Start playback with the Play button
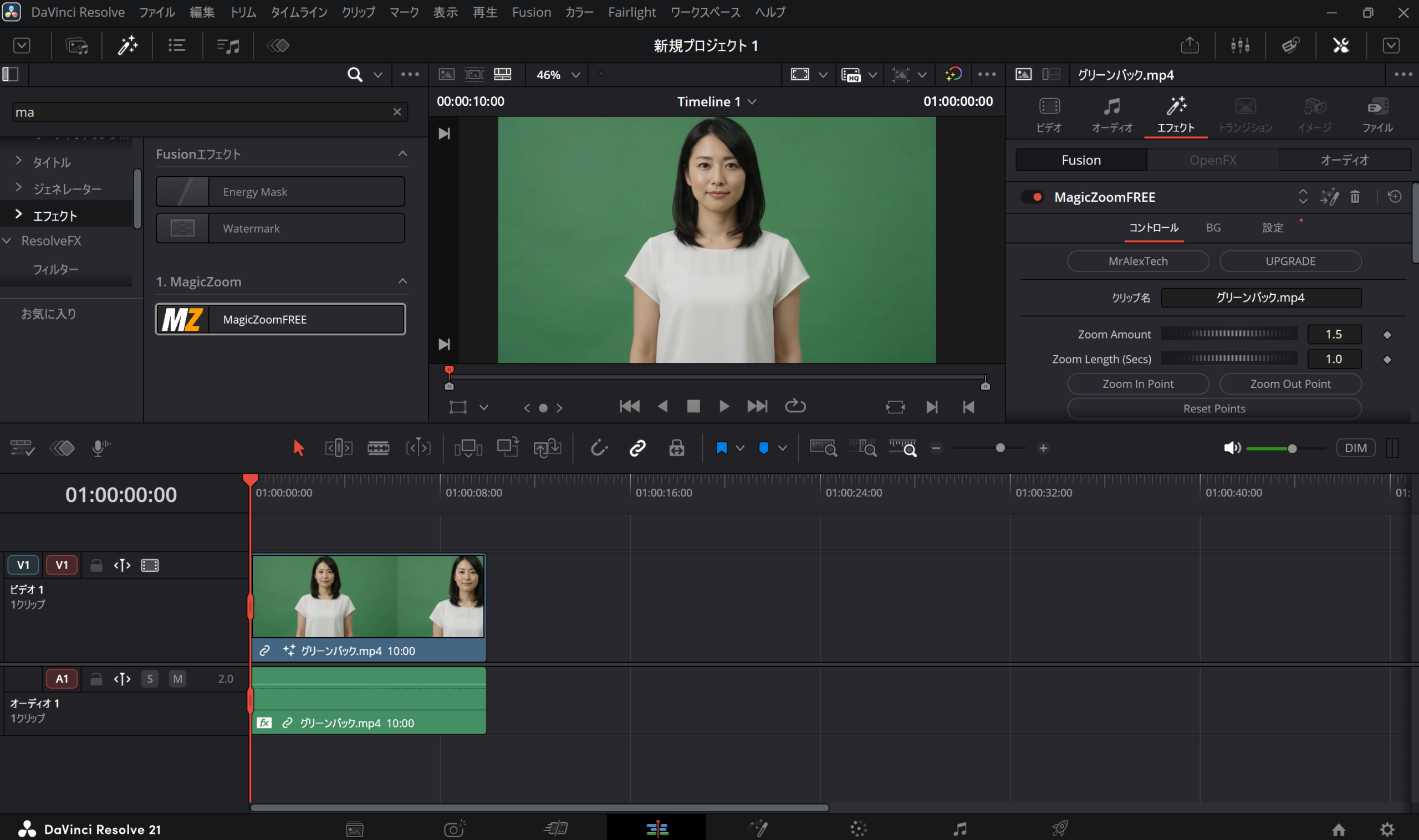Screen dimensions: 1419x840 [x=724, y=406]
